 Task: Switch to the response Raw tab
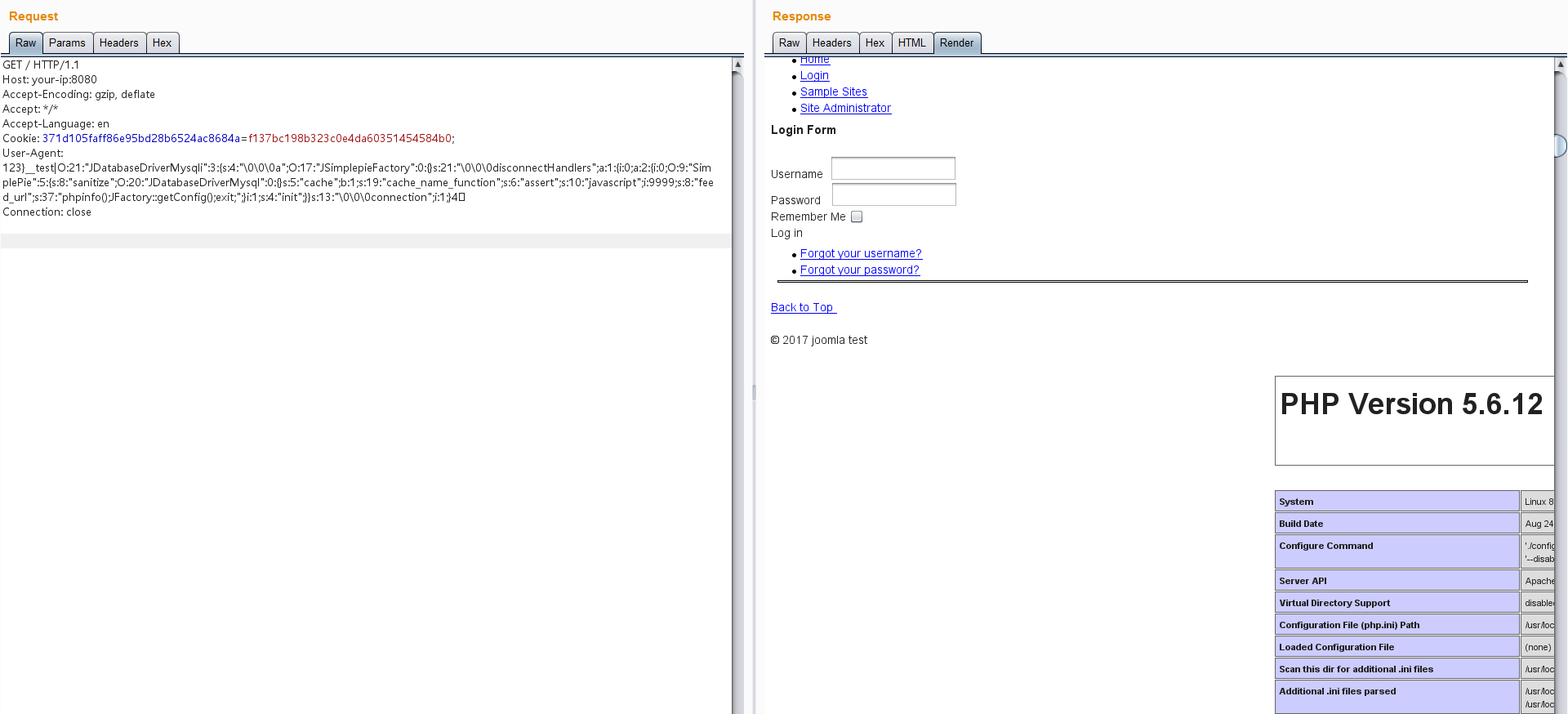(x=789, y=43)
